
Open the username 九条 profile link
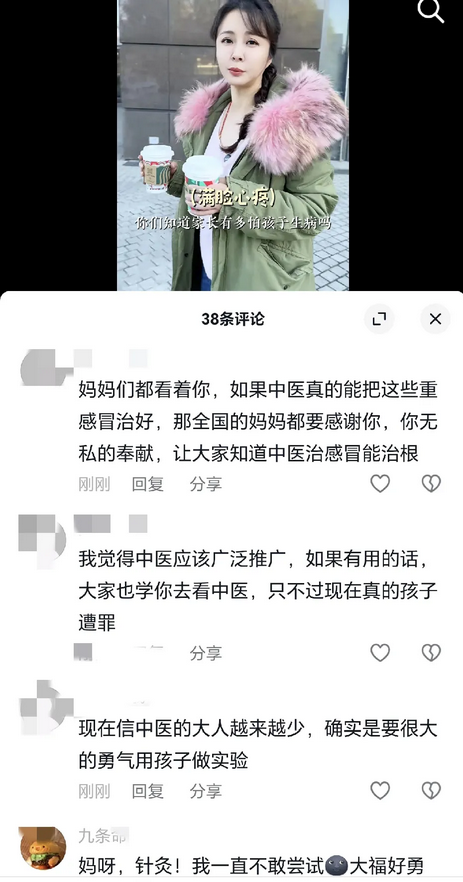click(x=103, y=835)
